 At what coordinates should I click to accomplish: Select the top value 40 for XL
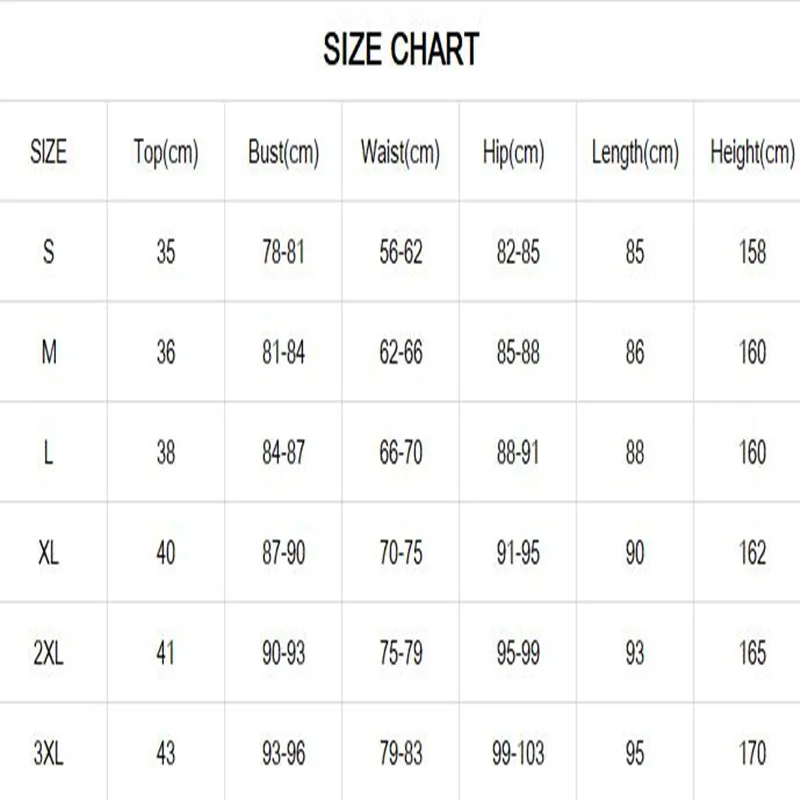[x=166, y=552]
